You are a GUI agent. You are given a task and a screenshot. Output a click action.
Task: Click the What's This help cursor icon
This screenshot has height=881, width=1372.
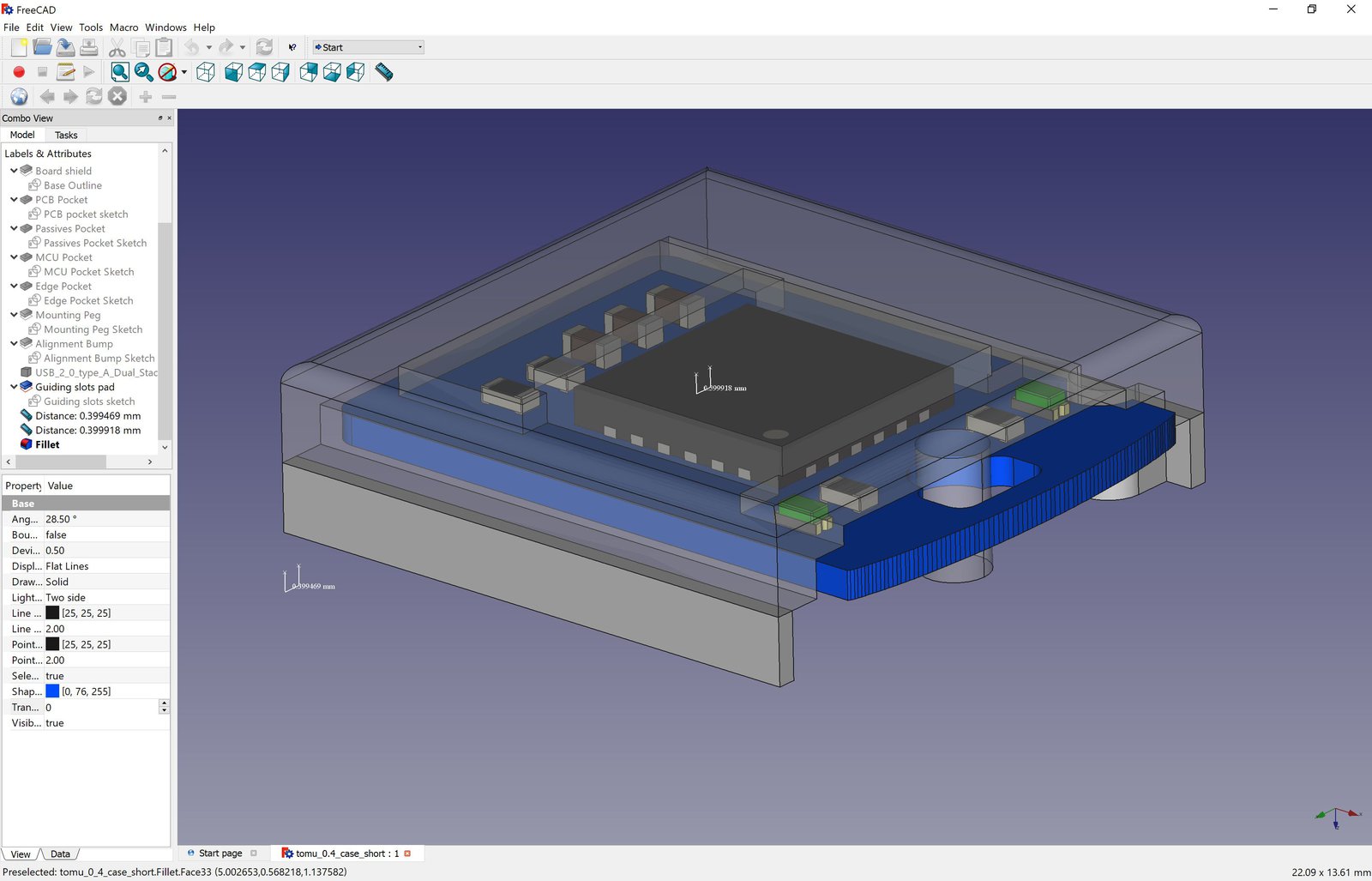coord(292,48)
